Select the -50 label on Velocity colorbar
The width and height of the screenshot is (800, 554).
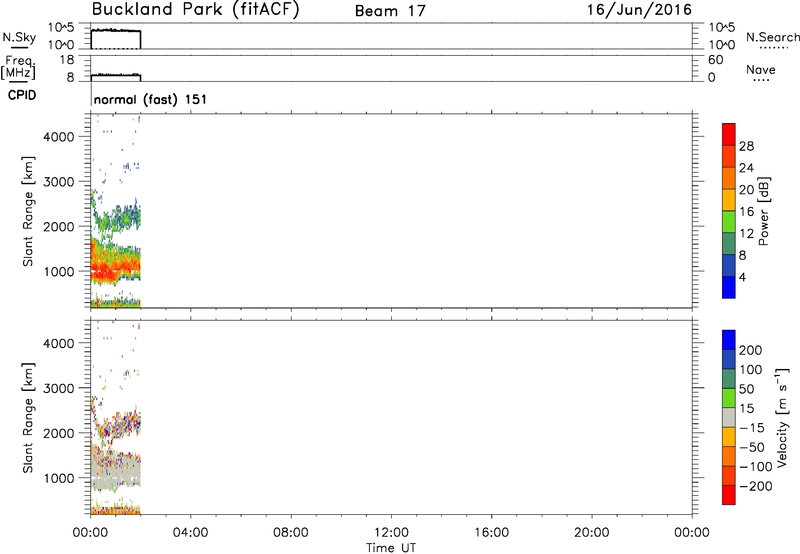(x=752, y=447)
